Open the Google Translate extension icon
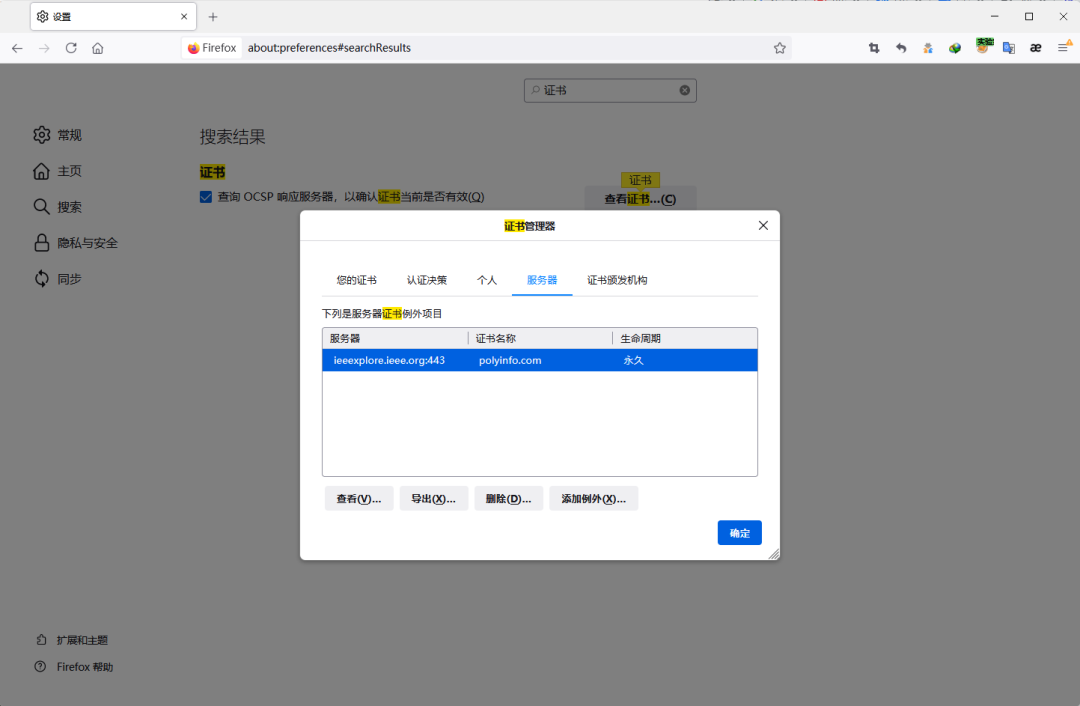 coord(1009,48)
